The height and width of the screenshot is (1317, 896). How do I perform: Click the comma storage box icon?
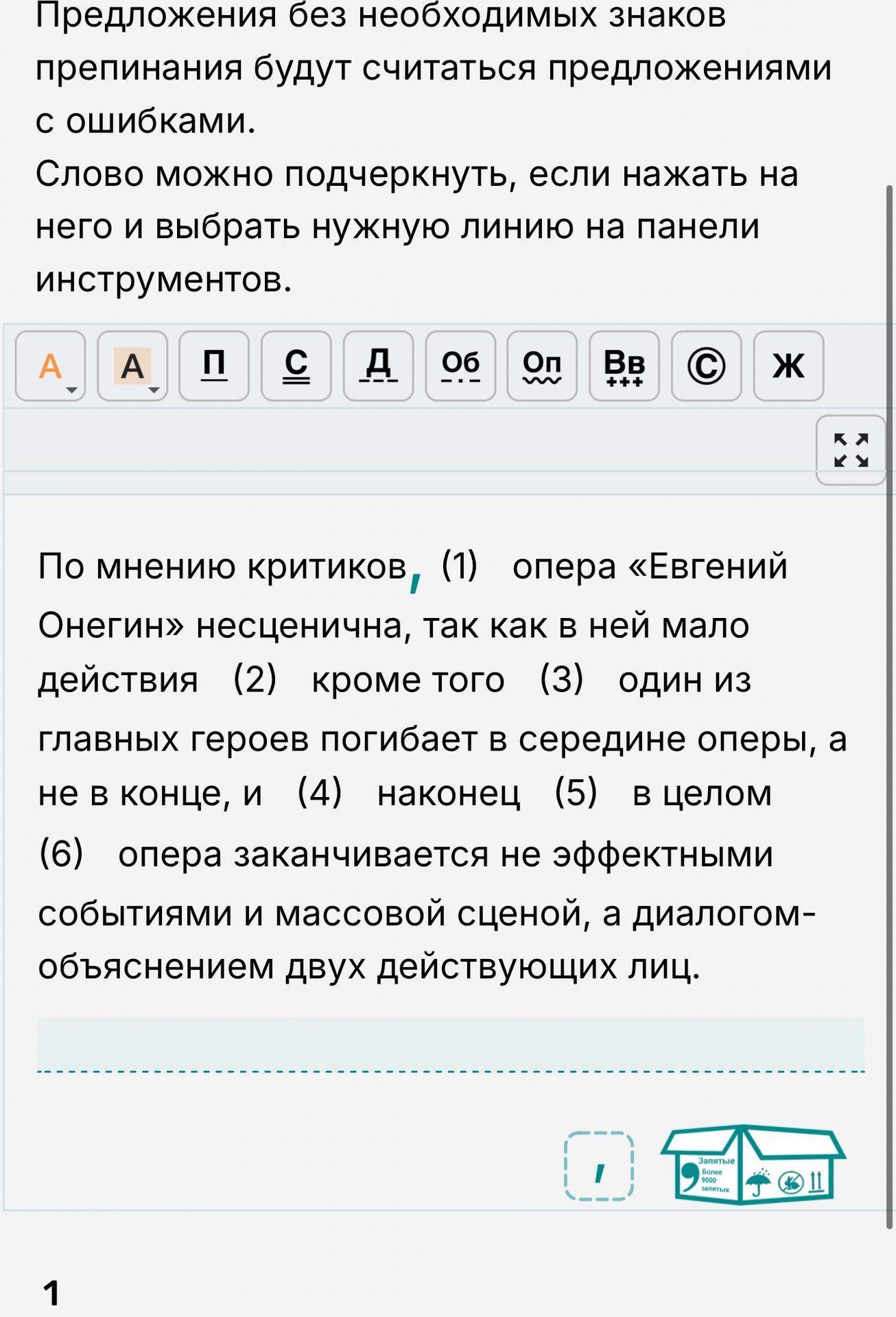click(753, 1165)
